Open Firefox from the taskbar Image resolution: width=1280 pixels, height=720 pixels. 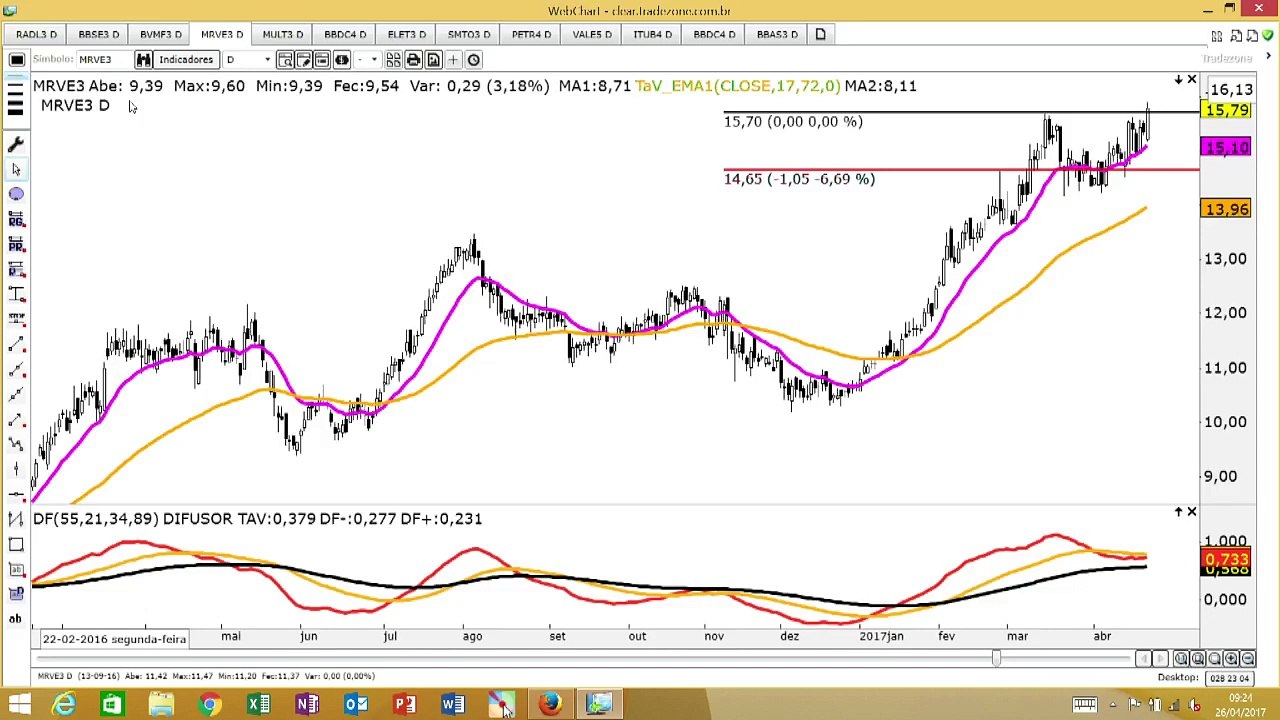point(550,705)
